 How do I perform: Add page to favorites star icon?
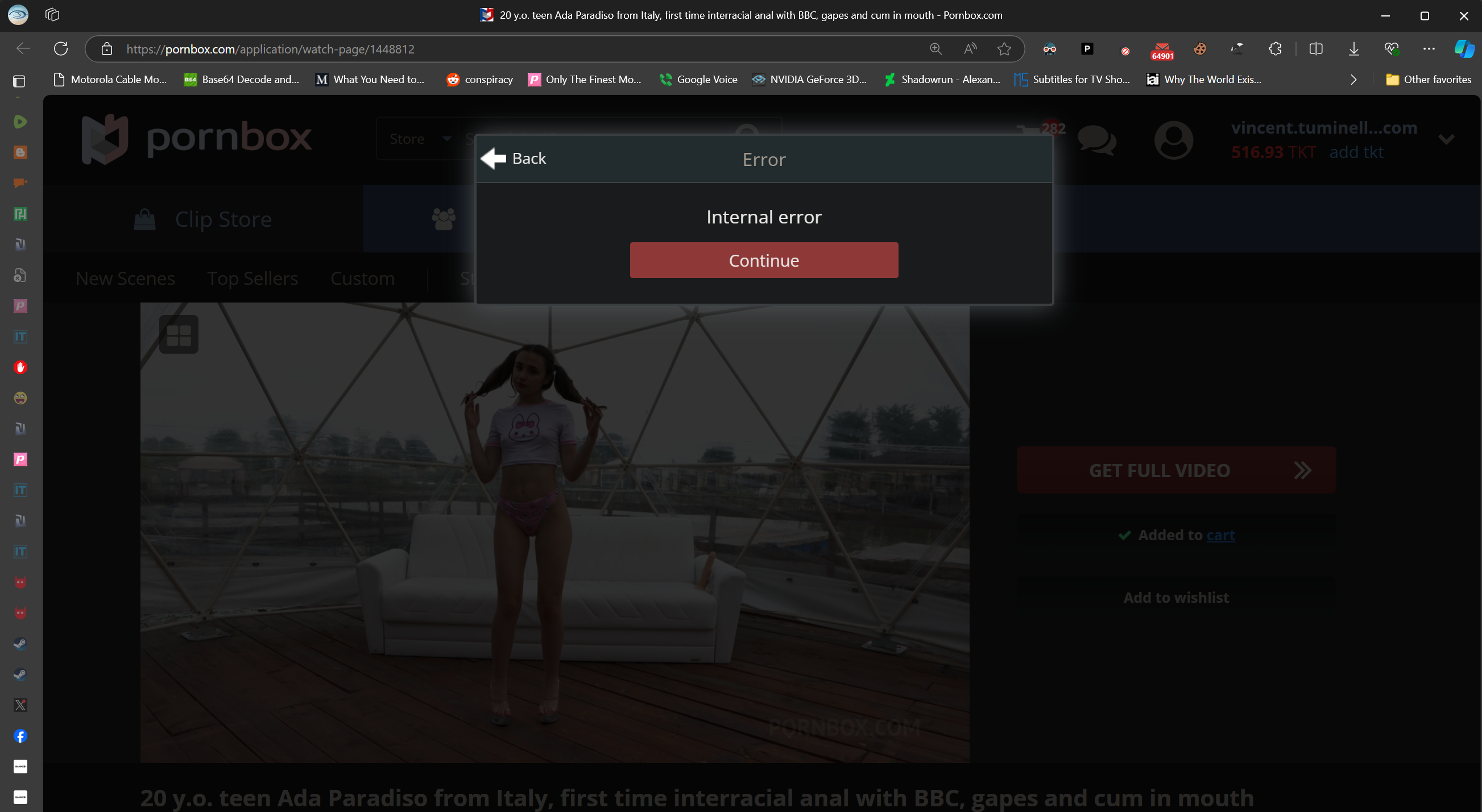pos(1004,49)
